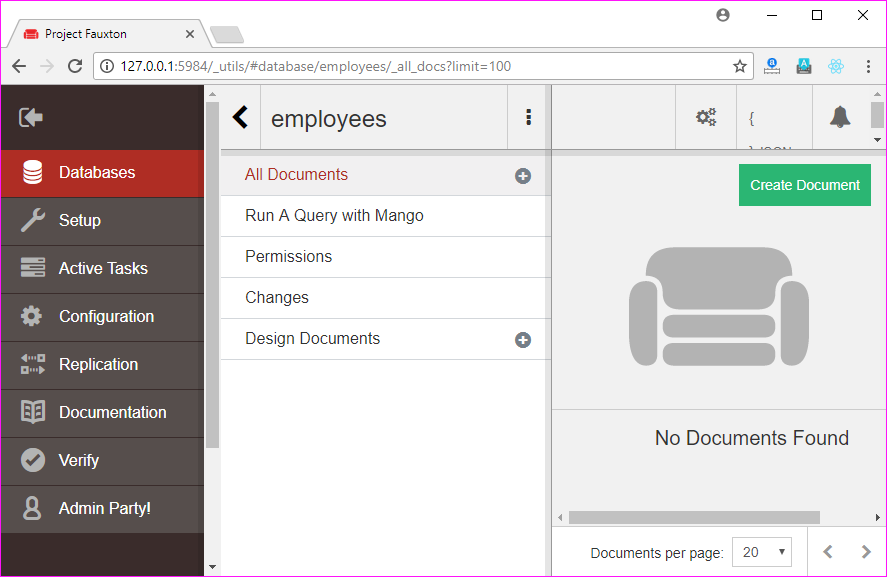
Task: Add new item with plus beside All Documents
Action: click(x=523, y=176)
